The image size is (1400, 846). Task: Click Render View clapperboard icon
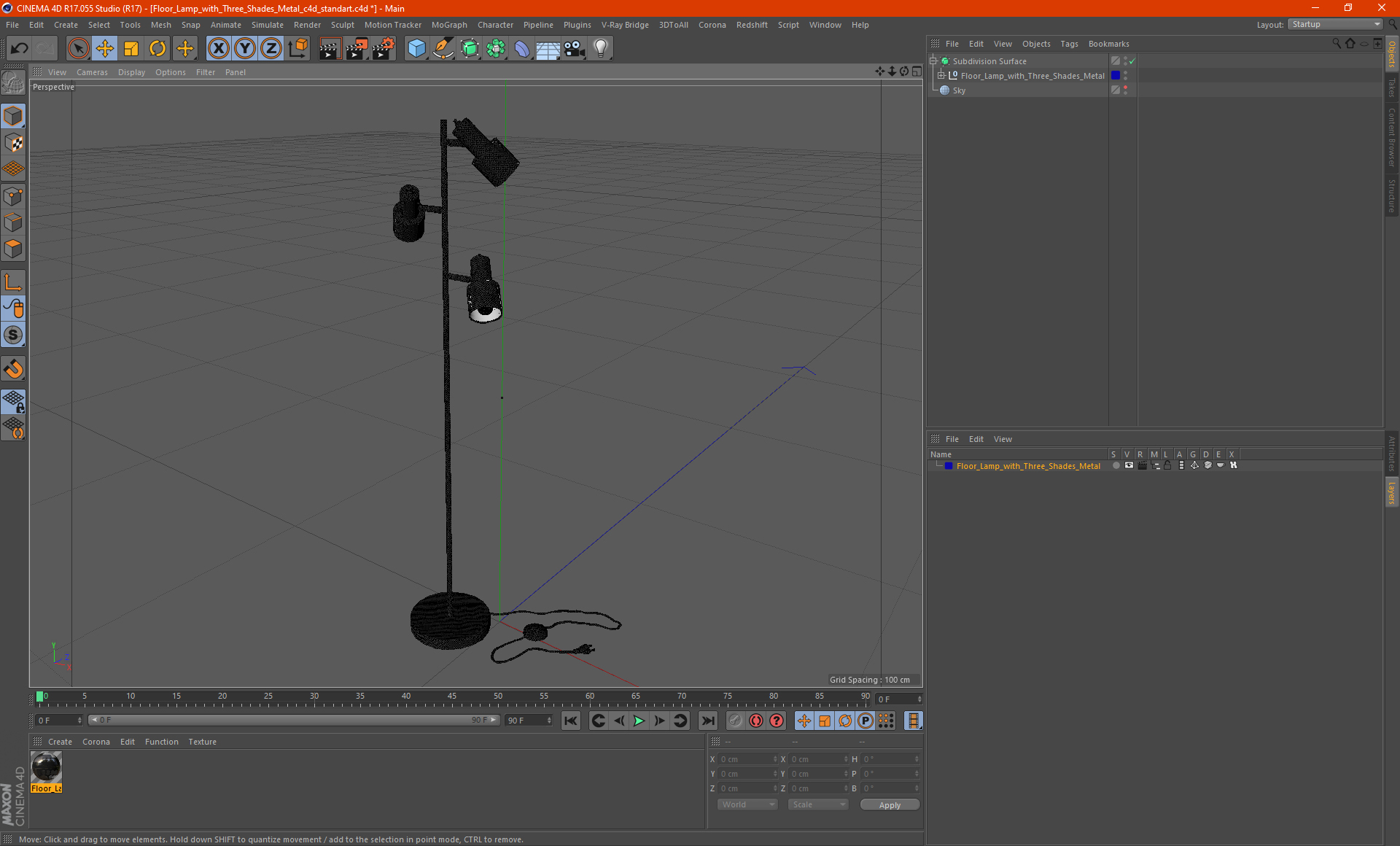click(330, 49)
